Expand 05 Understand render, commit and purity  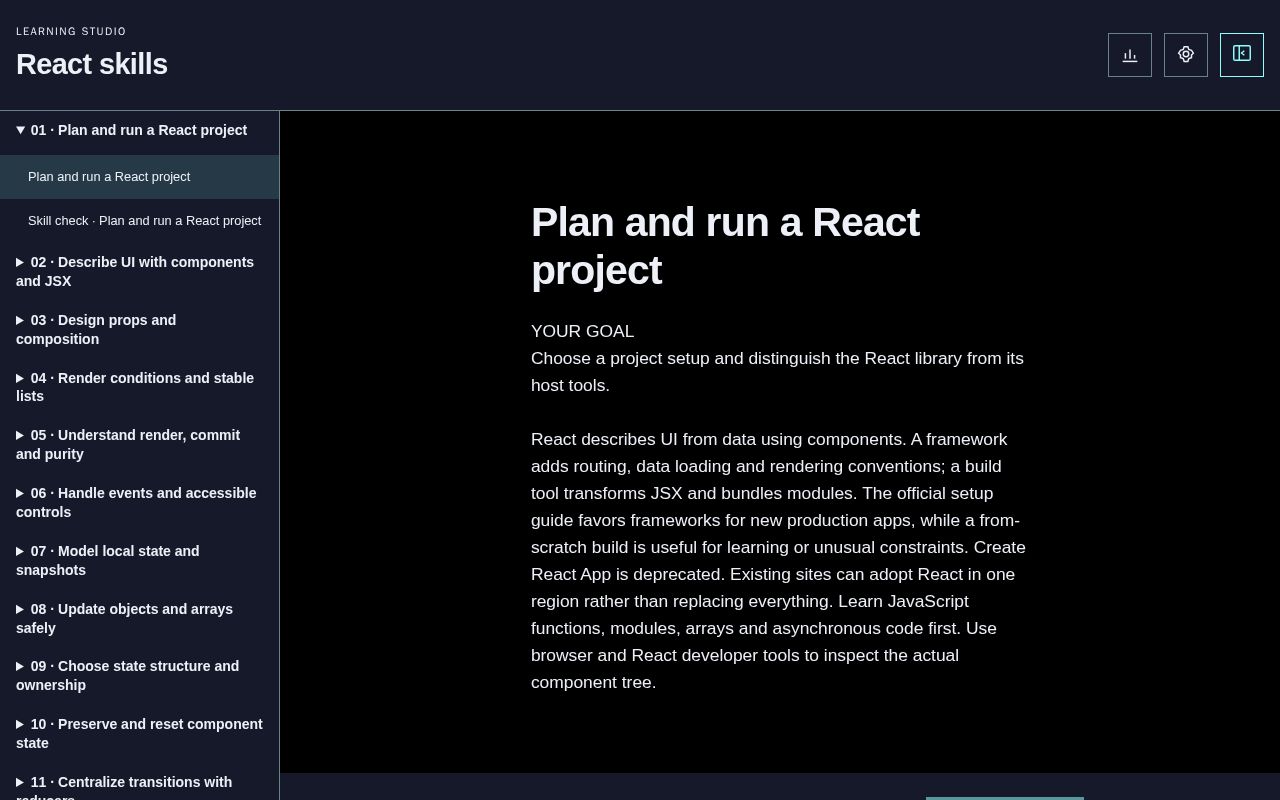point(139,445)
